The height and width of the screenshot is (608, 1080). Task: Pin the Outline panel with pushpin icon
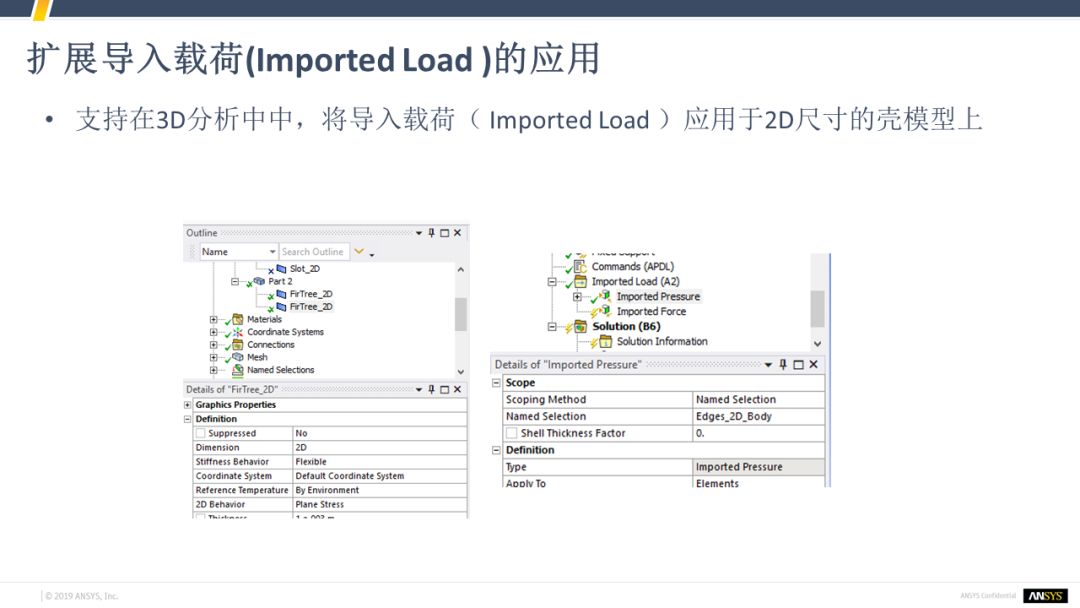coord(432,233)
